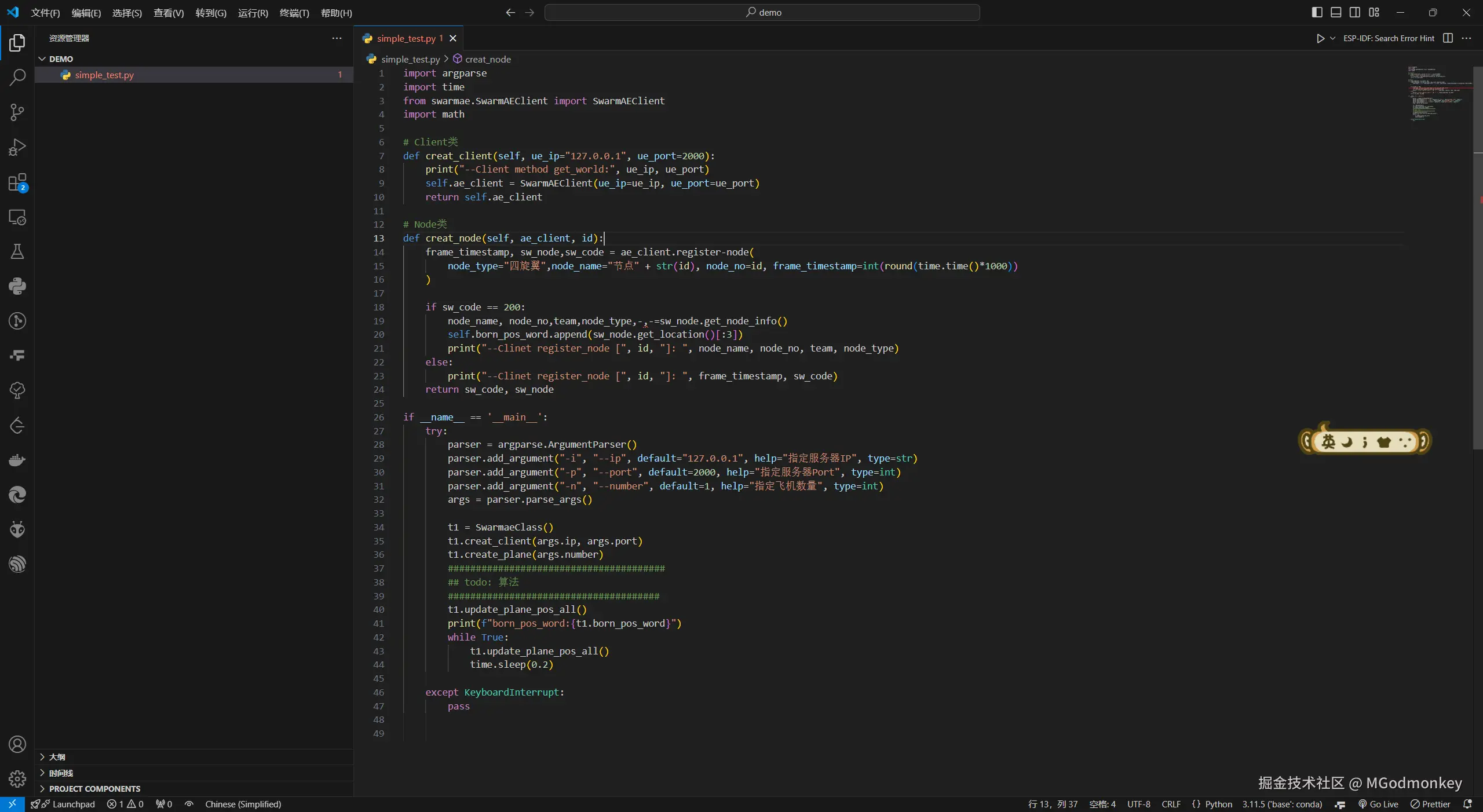Image resolution: width=1483 pixels, height=812 pixels.
Task: Toggle the bottom panel layout button
Action: pyautogui.click(x=1336, y=12)
